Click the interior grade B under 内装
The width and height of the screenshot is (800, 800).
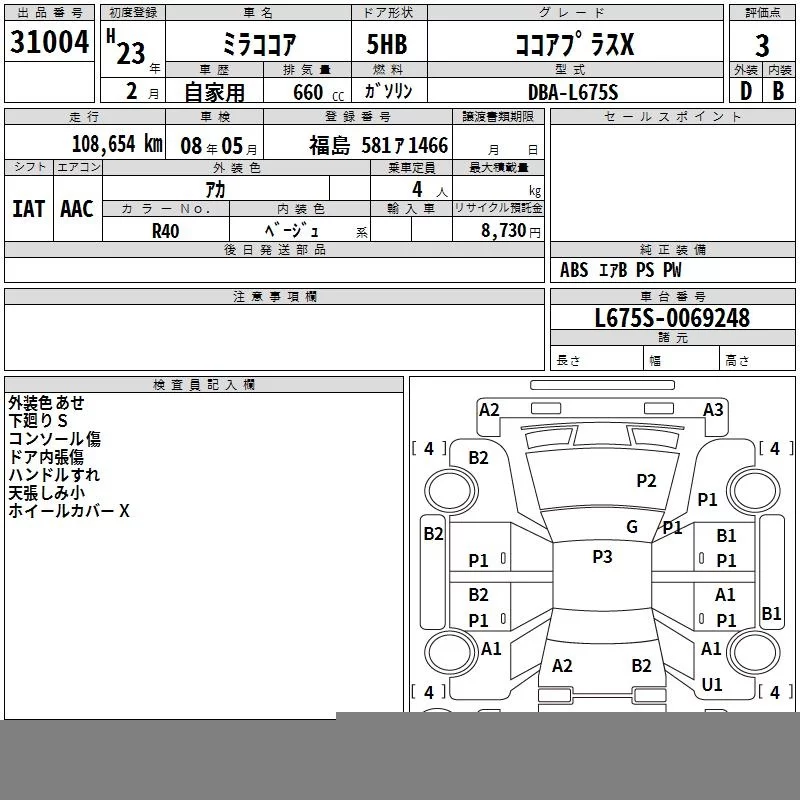pos(778,91)
